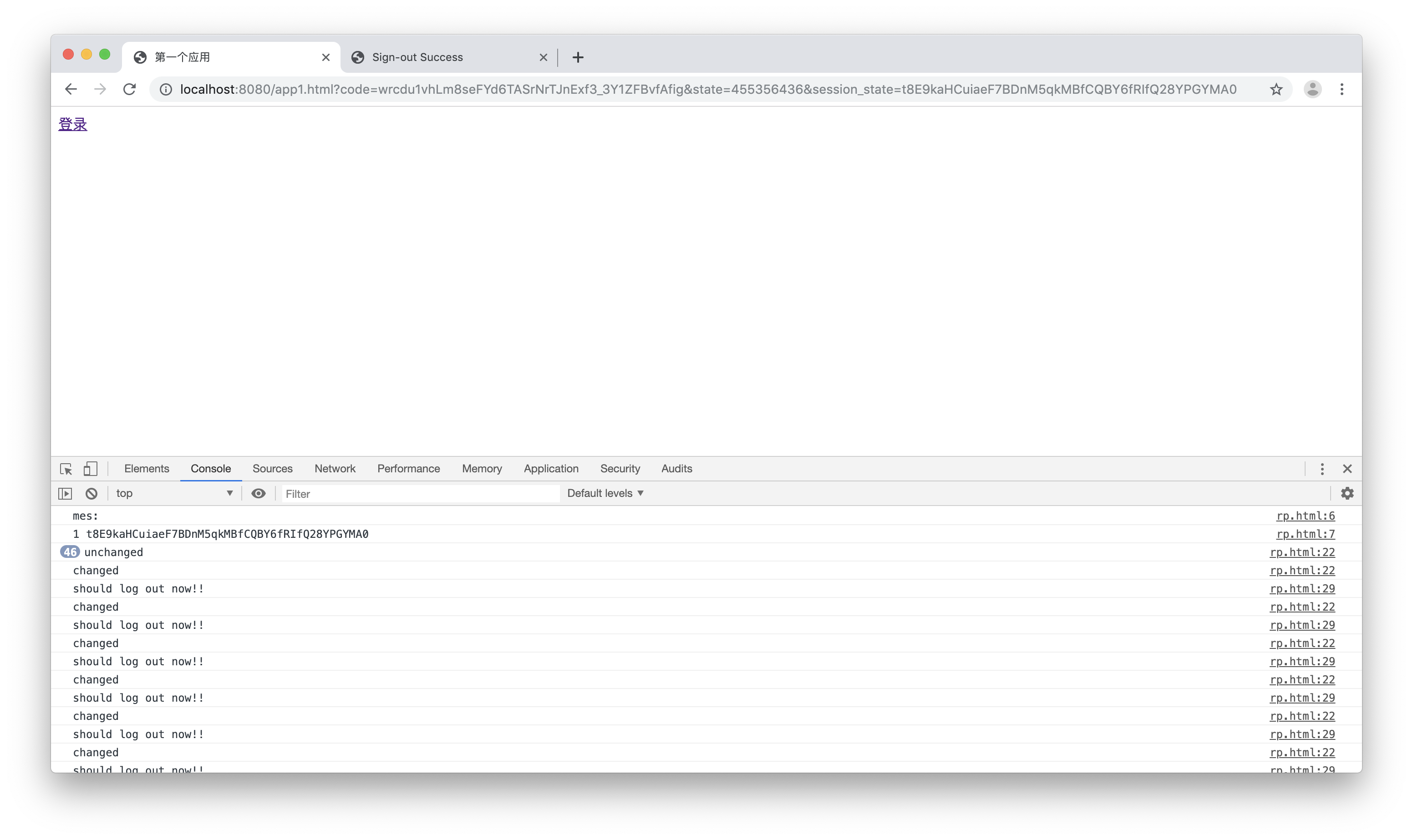Activate the DevTools inspect element picker
Screen dimensions: 1413x840
coord(66,469)
